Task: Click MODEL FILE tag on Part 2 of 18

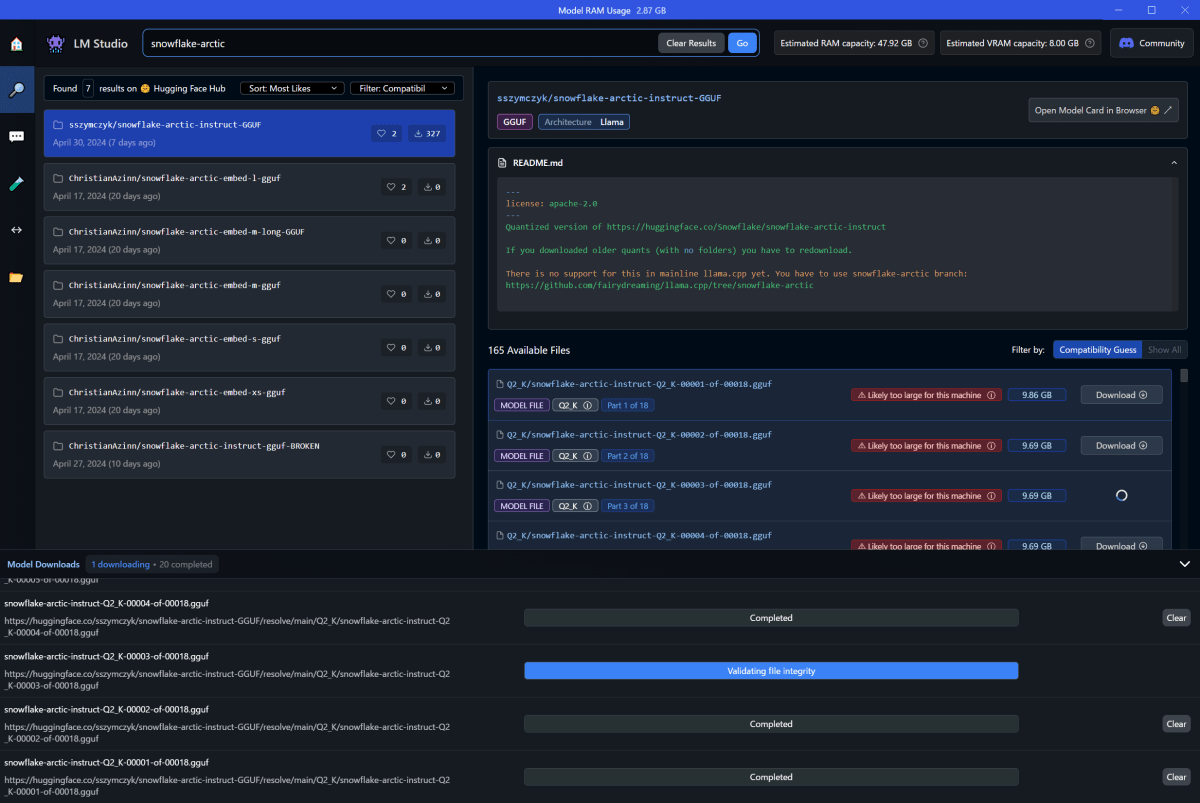Action: click(x=521, y=456)
